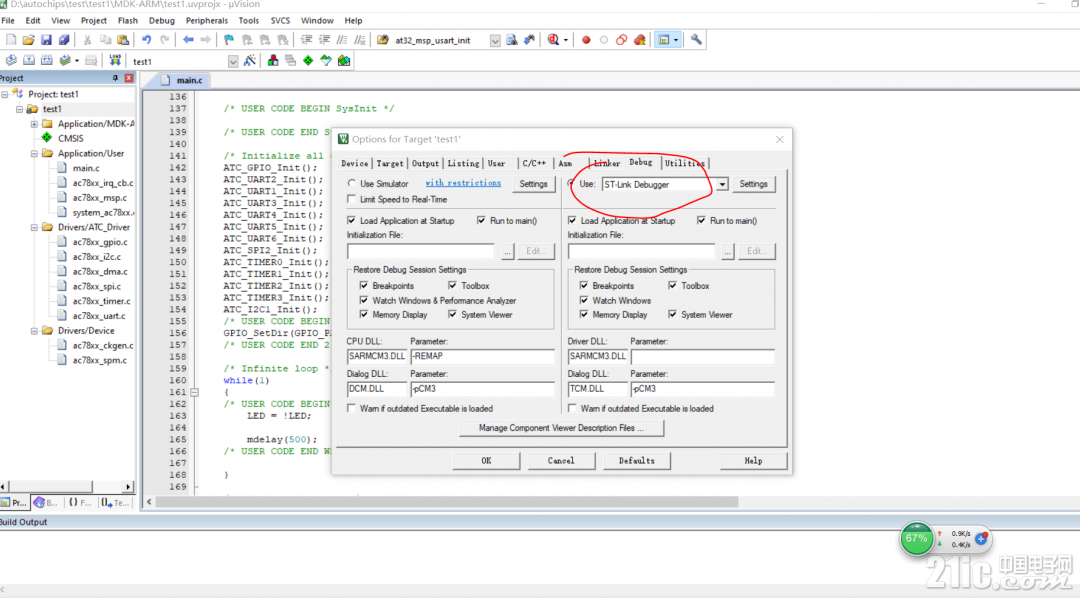Kill all breakpoints with the toolbar icon
Screen dimensions: 1080x598
pyautogui.click(x=640, y=40)
